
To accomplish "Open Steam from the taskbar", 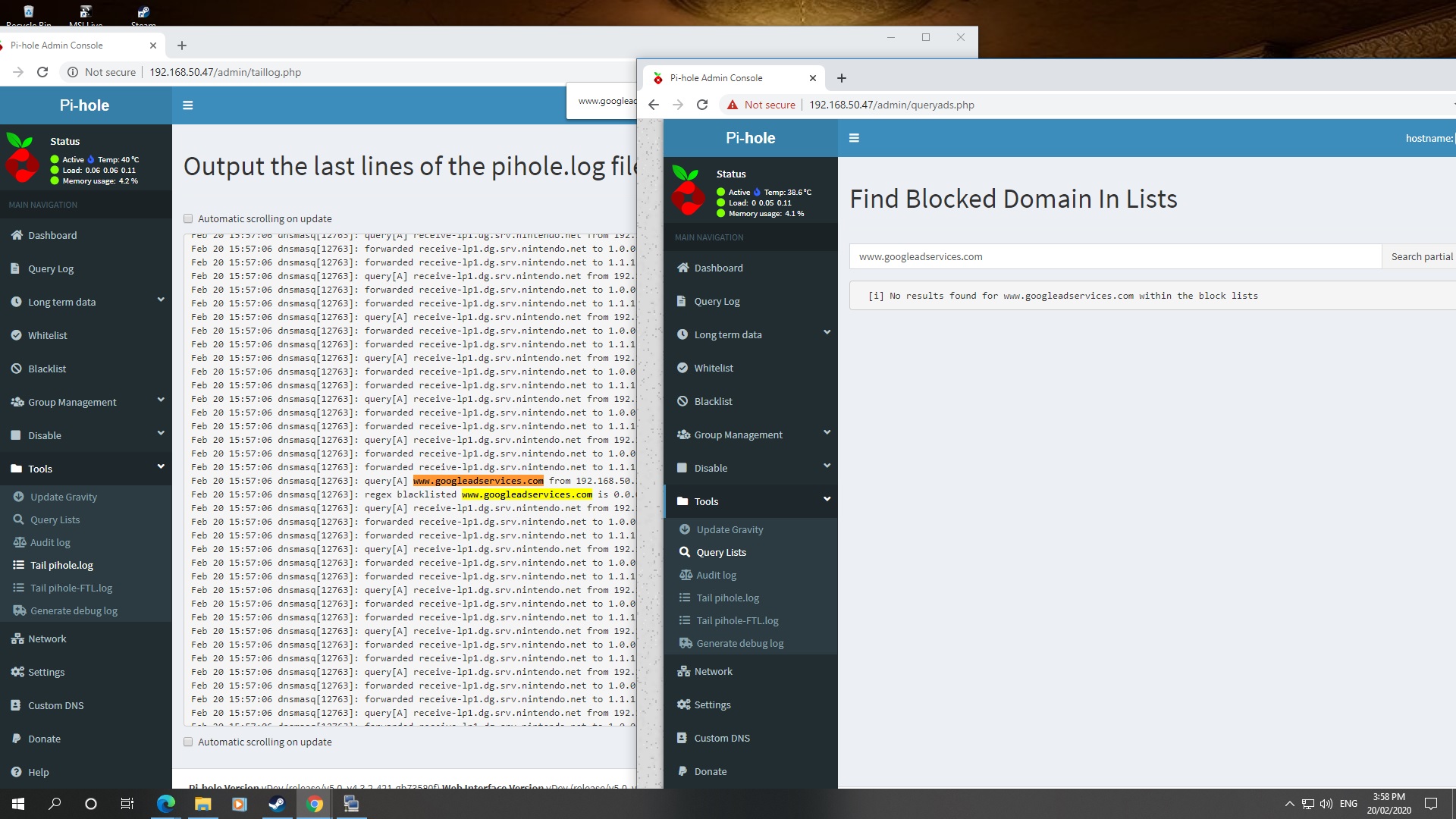I will click(x=277, y=804).
